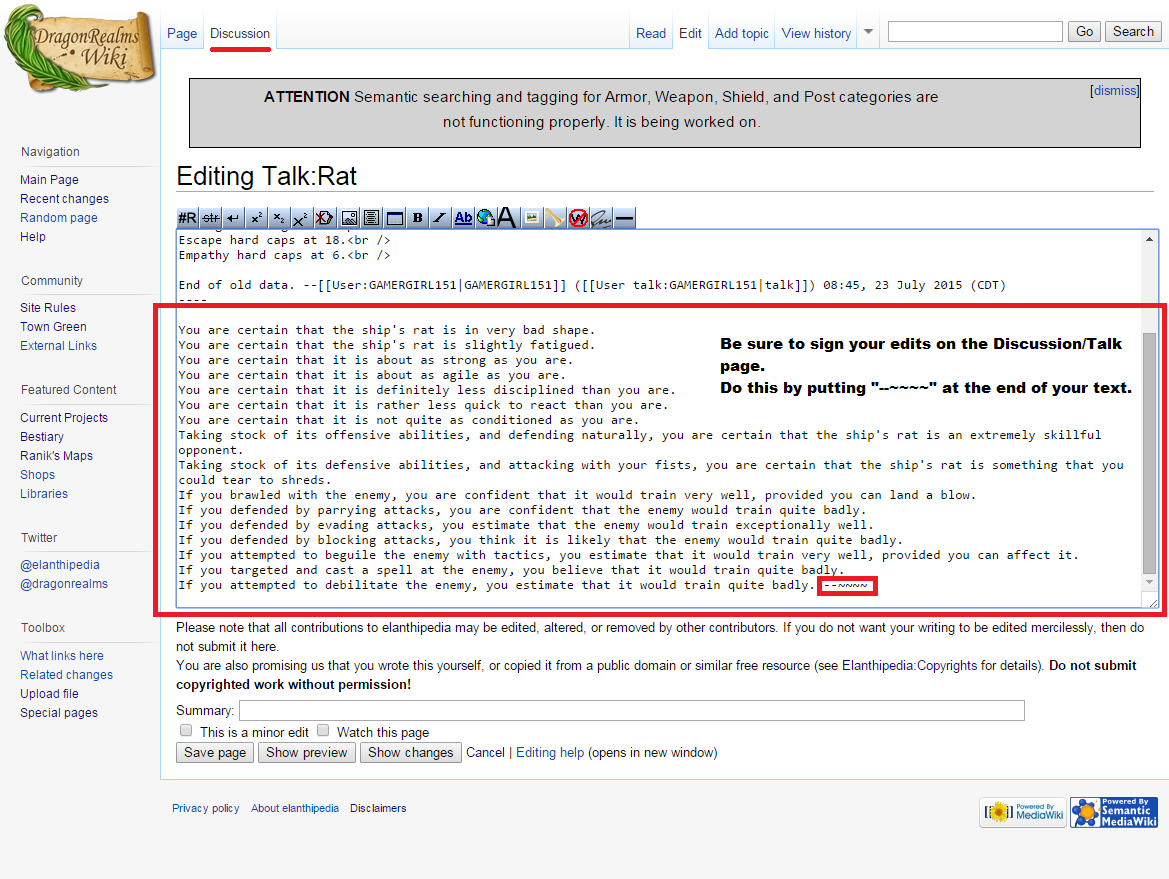Dismiss the attention notice banner

(1114, 90)
